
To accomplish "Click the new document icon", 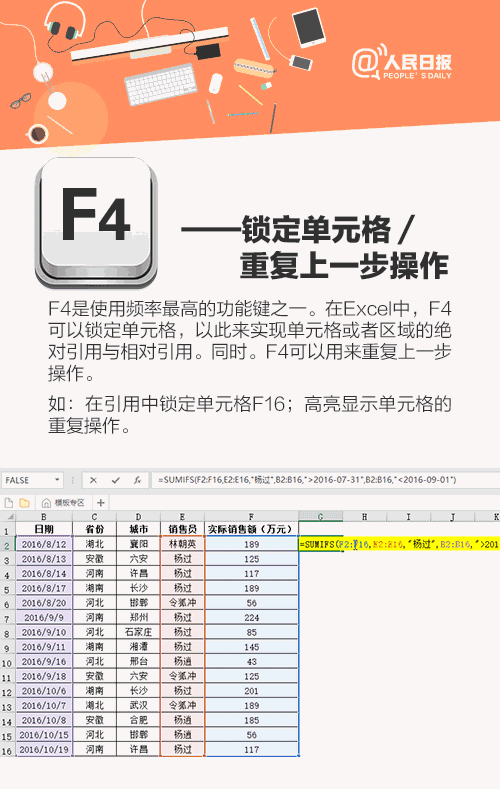I will (x=9, y=503).
